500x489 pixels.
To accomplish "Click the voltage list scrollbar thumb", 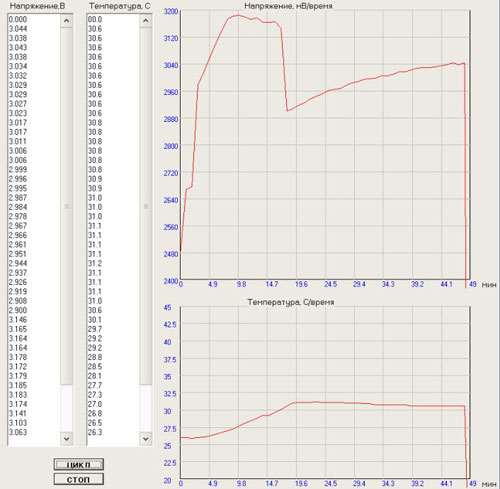I will click(66, 206).
